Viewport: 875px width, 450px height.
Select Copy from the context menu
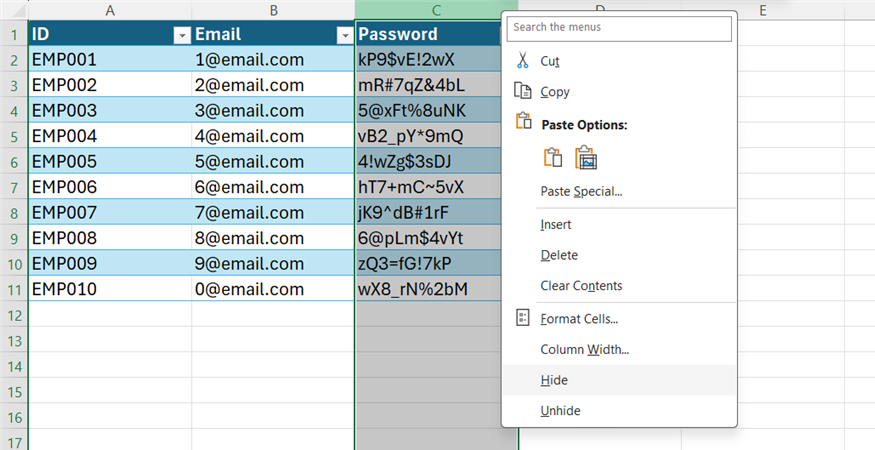(x=619, y=92)
